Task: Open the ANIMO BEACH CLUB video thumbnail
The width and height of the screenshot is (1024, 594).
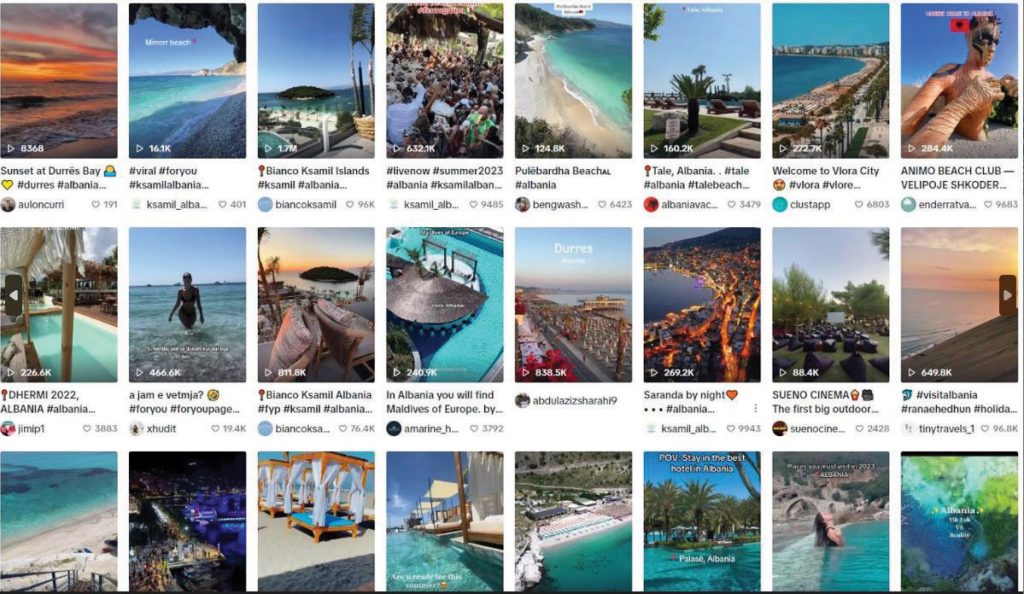Action: (959, 80)
